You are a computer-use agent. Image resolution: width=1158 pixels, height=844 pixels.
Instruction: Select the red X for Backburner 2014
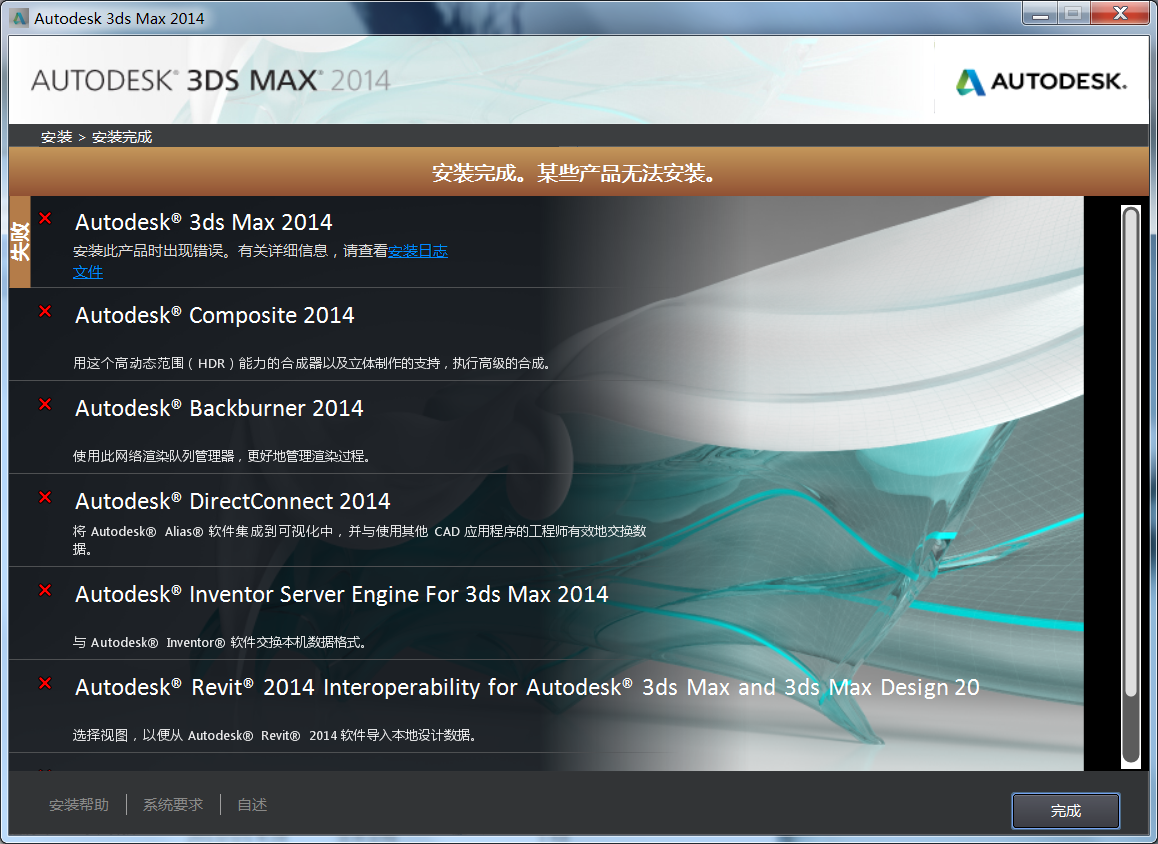45,404
